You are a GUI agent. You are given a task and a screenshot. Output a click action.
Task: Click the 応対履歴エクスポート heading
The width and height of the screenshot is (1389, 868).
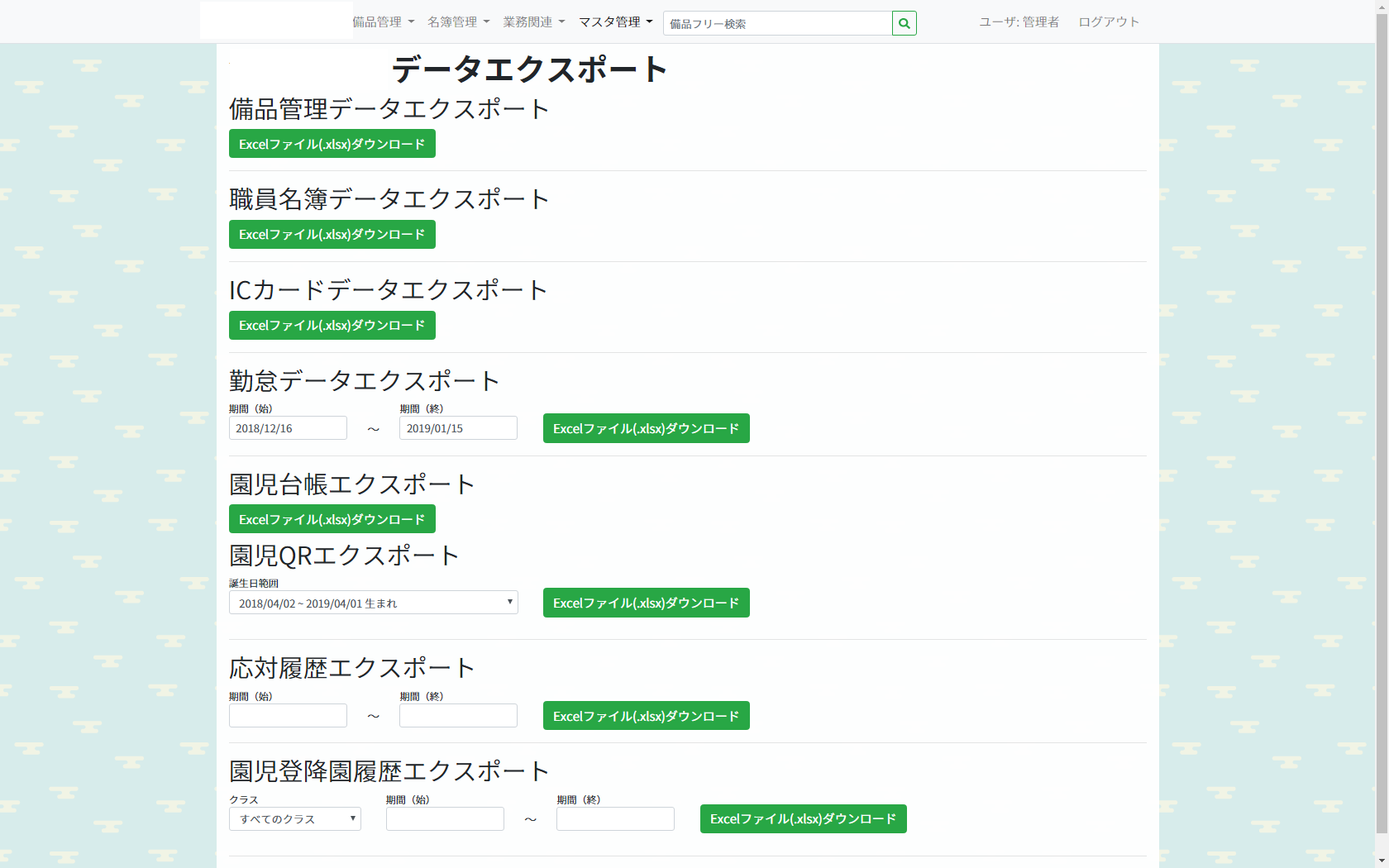(352, 668)
